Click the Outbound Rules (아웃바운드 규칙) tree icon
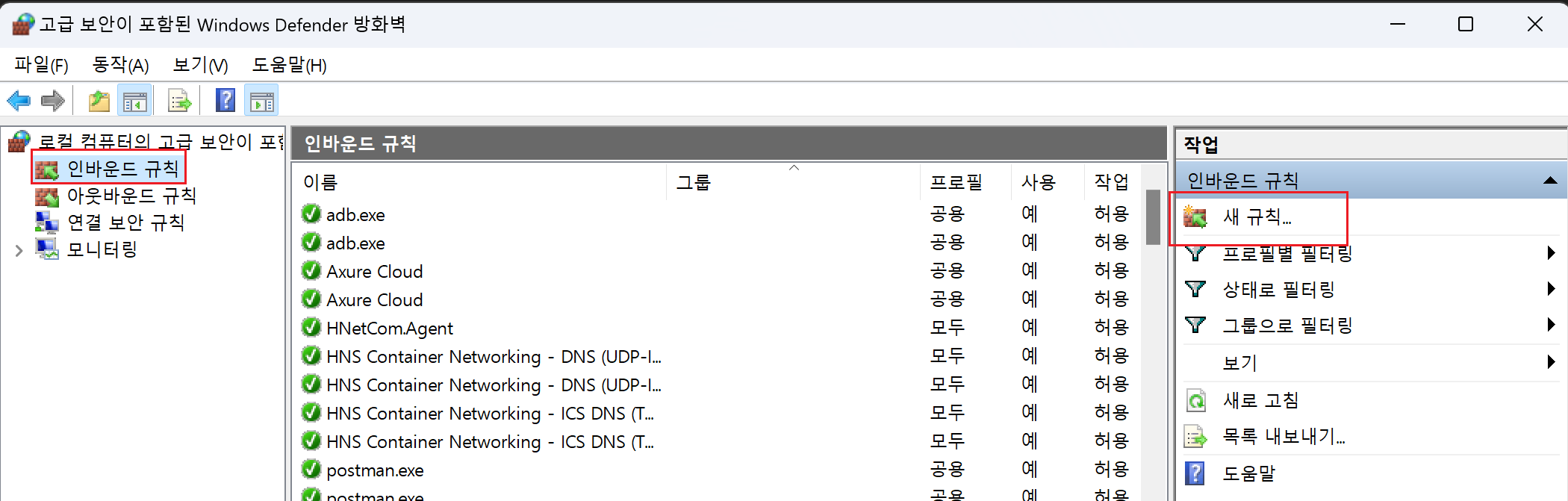The image size is (1568, 501). (x=47, y=196)
